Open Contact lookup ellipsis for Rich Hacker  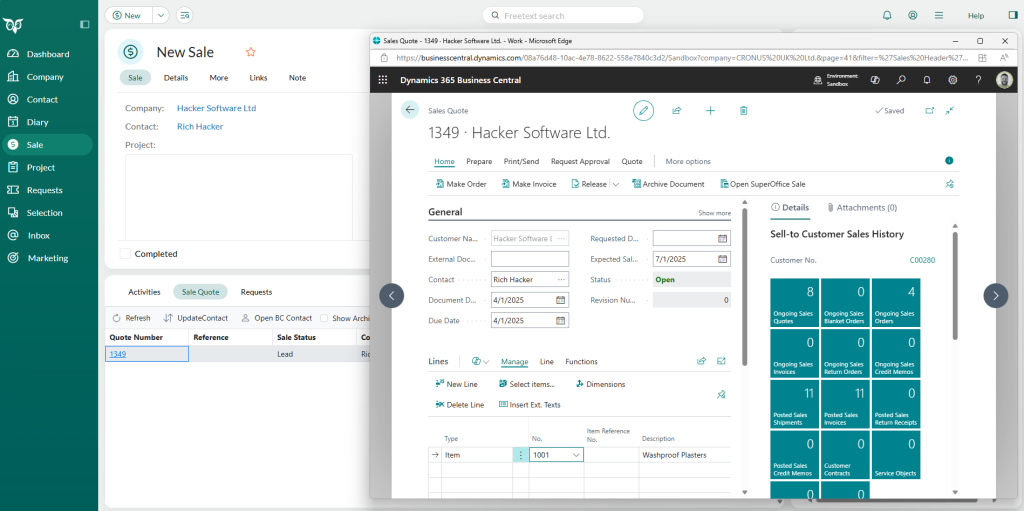[561, 280]
